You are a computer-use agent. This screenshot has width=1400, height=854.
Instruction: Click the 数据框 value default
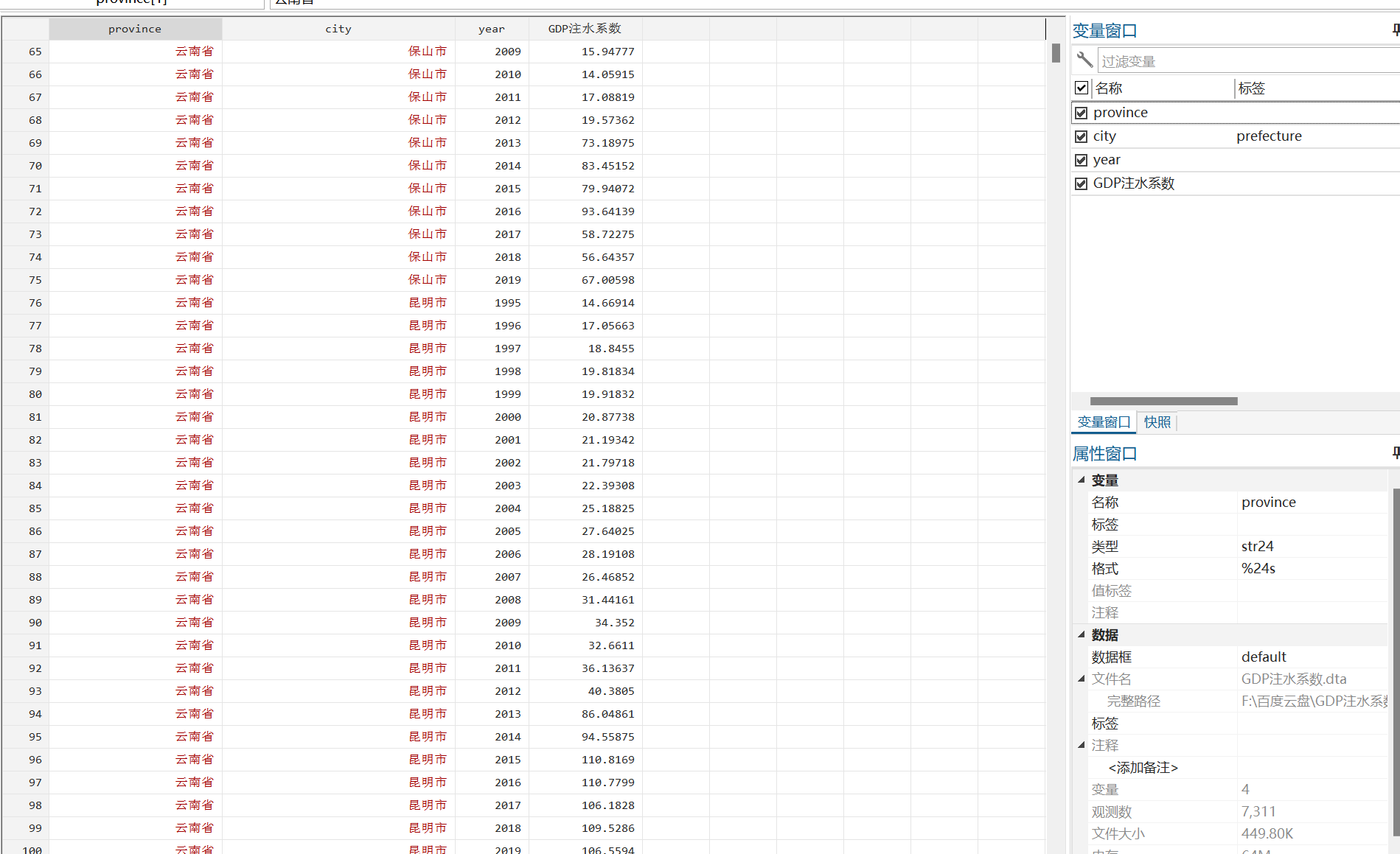[1264, 657]
